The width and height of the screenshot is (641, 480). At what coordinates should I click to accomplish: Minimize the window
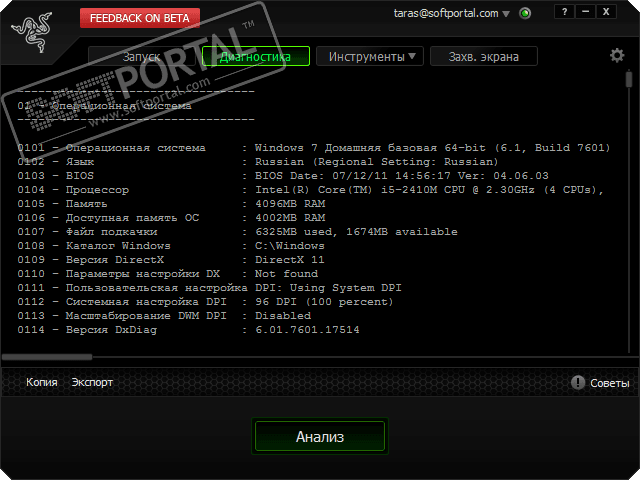[585, 12]
